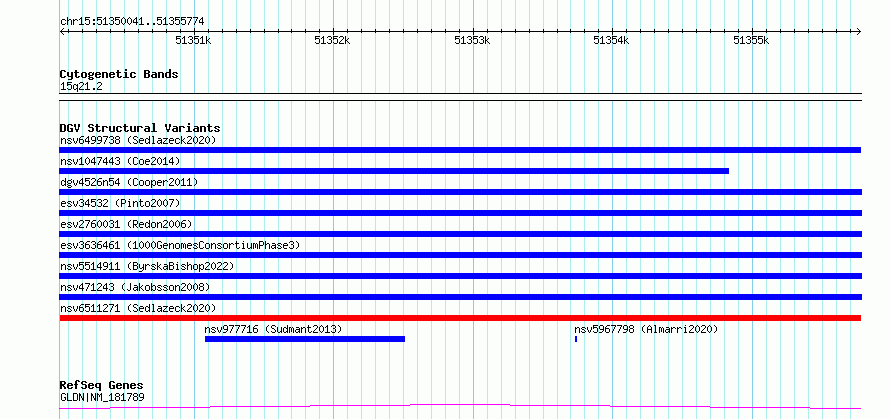Screen dimensions: 890x419
Task: Select the blue bar for dgv4526n54
Action: [460, 192]
